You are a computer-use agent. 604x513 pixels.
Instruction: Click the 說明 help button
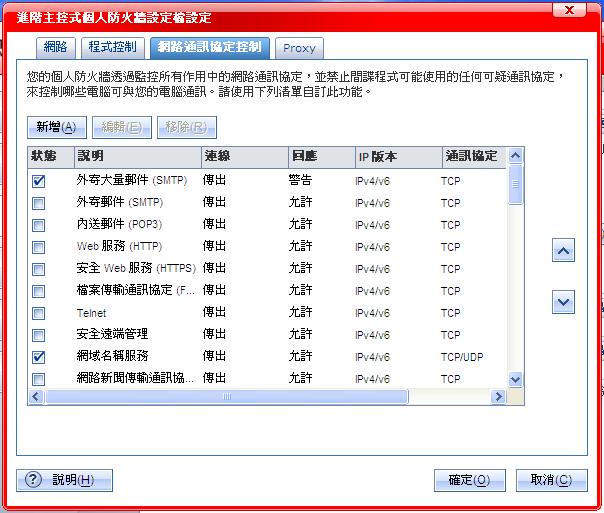point(64,480)
